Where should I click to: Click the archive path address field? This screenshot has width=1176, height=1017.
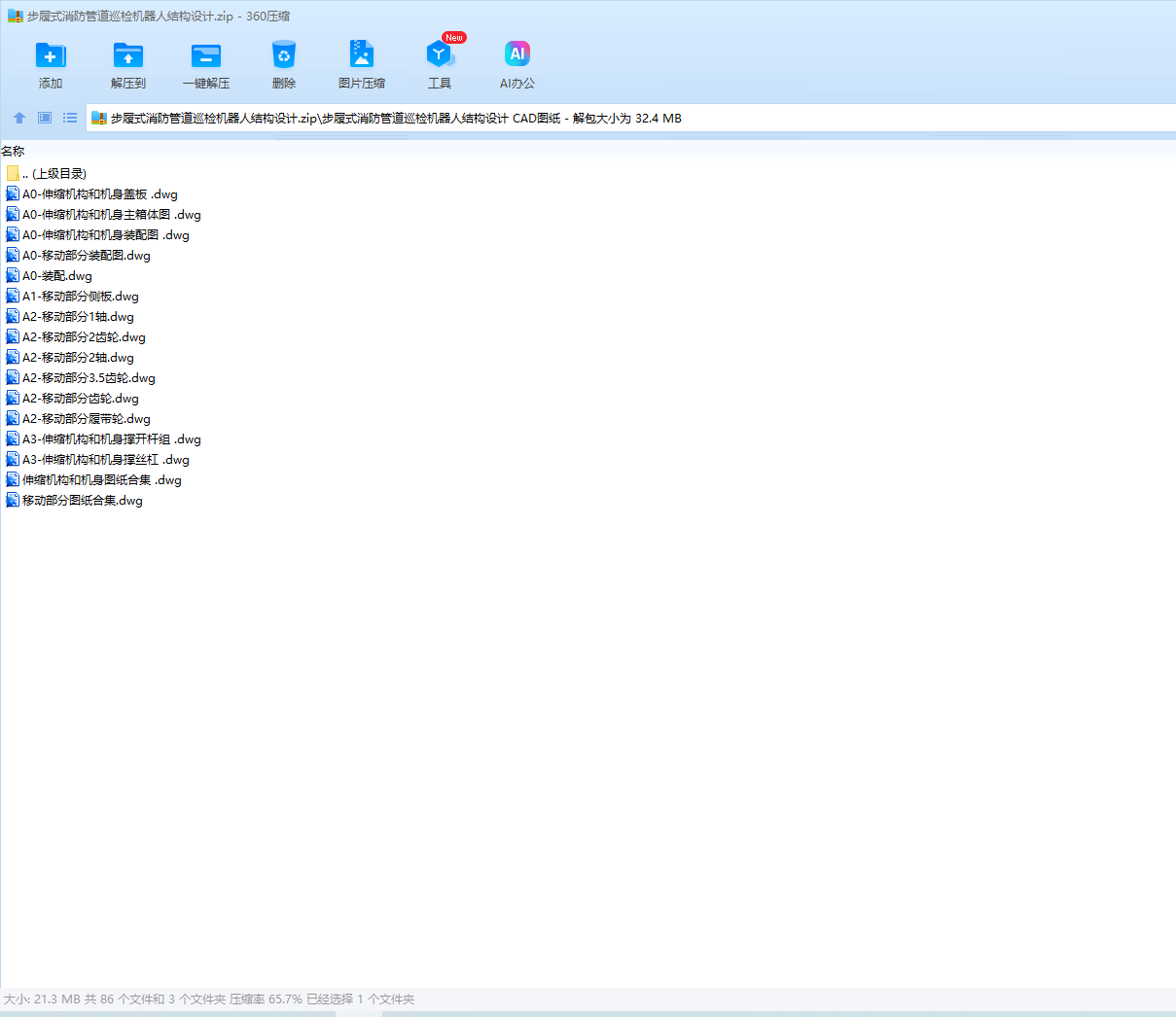tap(631, 118)
